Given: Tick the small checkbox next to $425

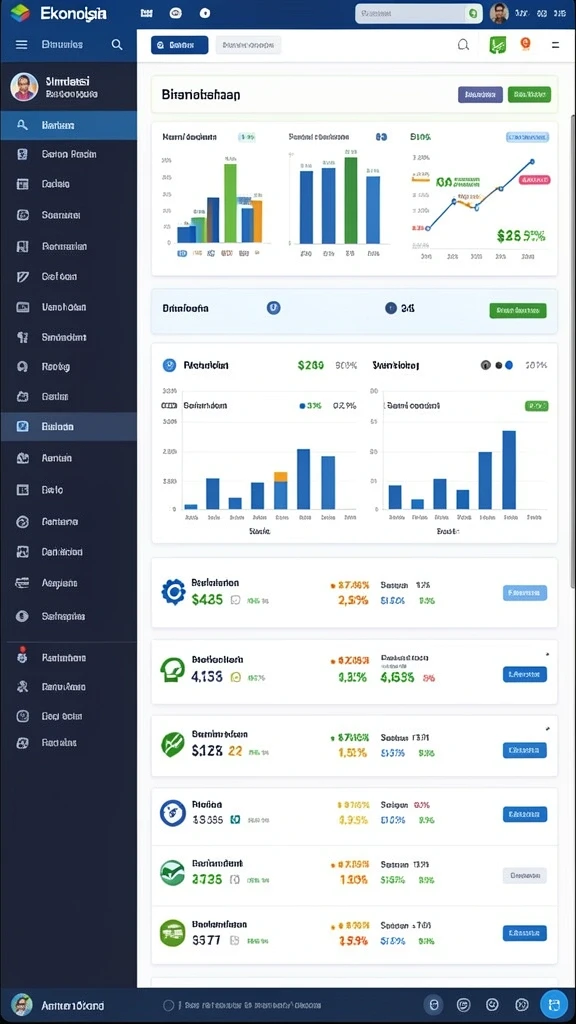Looking at the screenshot, I should [x=235, y=600].
